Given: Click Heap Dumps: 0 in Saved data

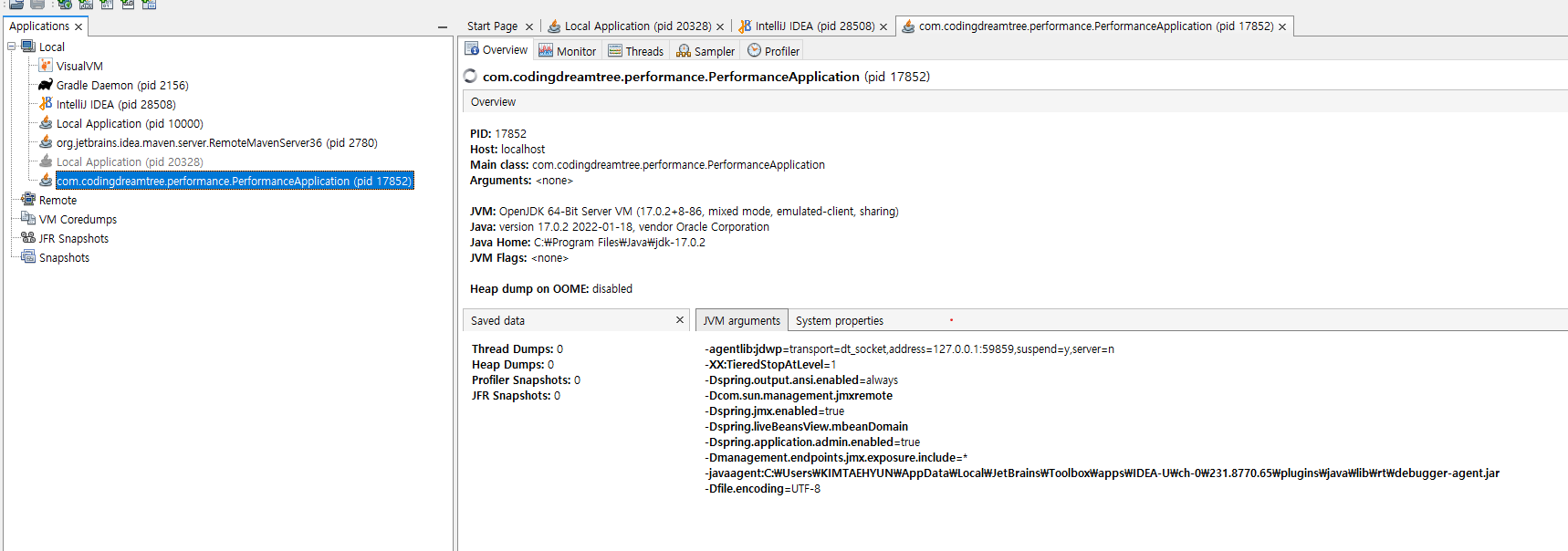Looking at the screenshot, I should tap(513, 364).
